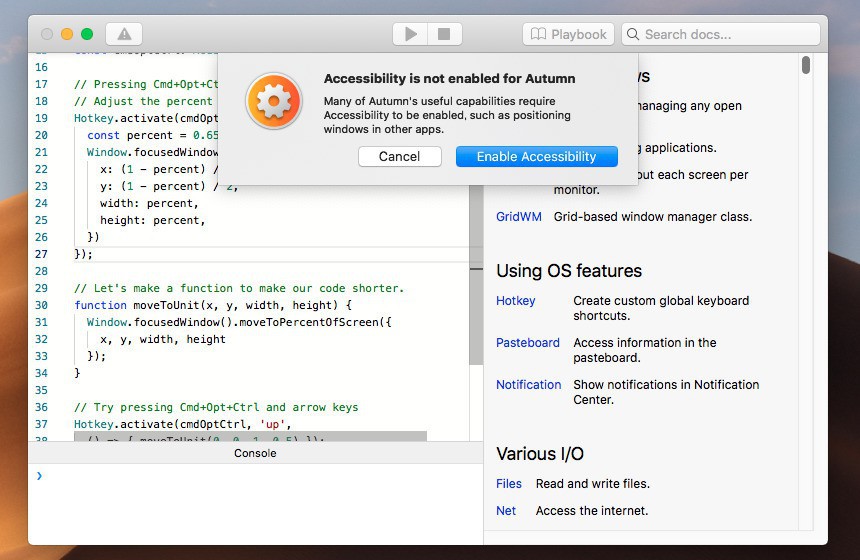Select the Pasteboard docs link

[528, 343]
